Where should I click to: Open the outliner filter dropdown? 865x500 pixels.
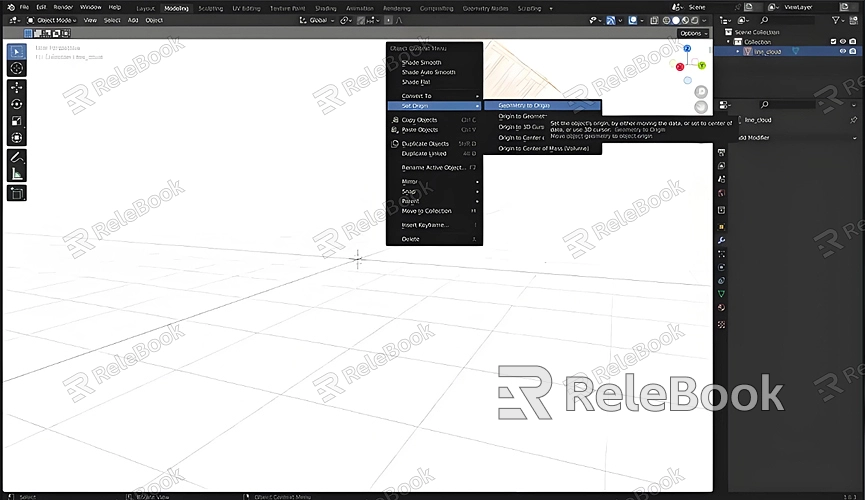(839, 20)
